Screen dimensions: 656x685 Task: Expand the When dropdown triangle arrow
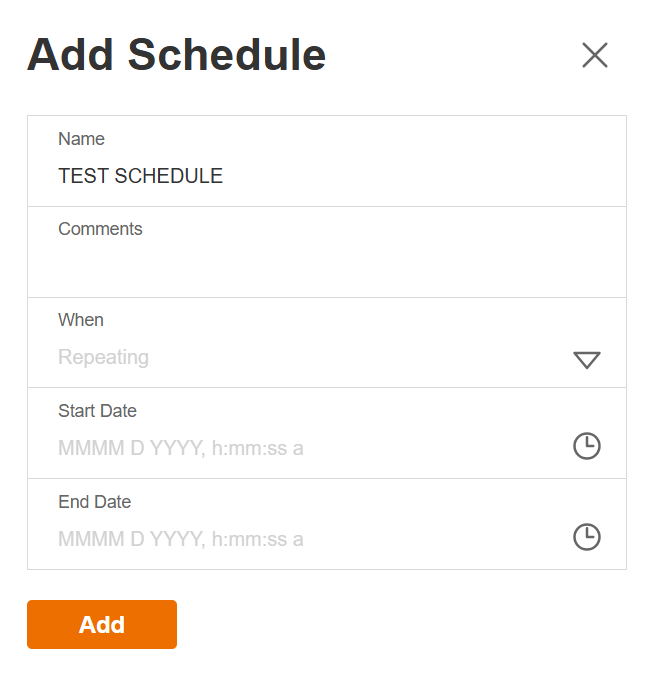pos(586,360)
